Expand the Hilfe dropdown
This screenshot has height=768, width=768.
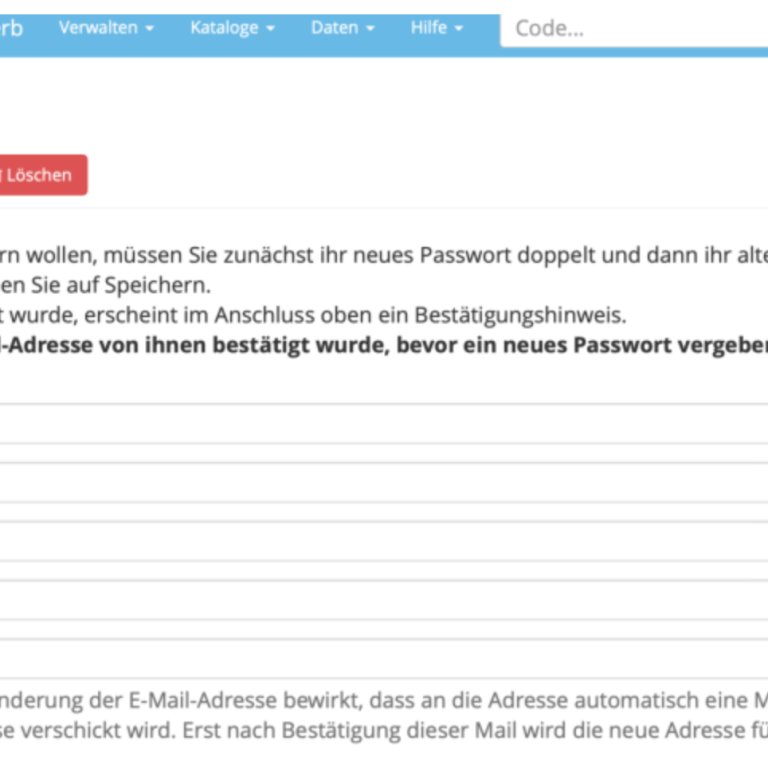[x=436, y=28]
